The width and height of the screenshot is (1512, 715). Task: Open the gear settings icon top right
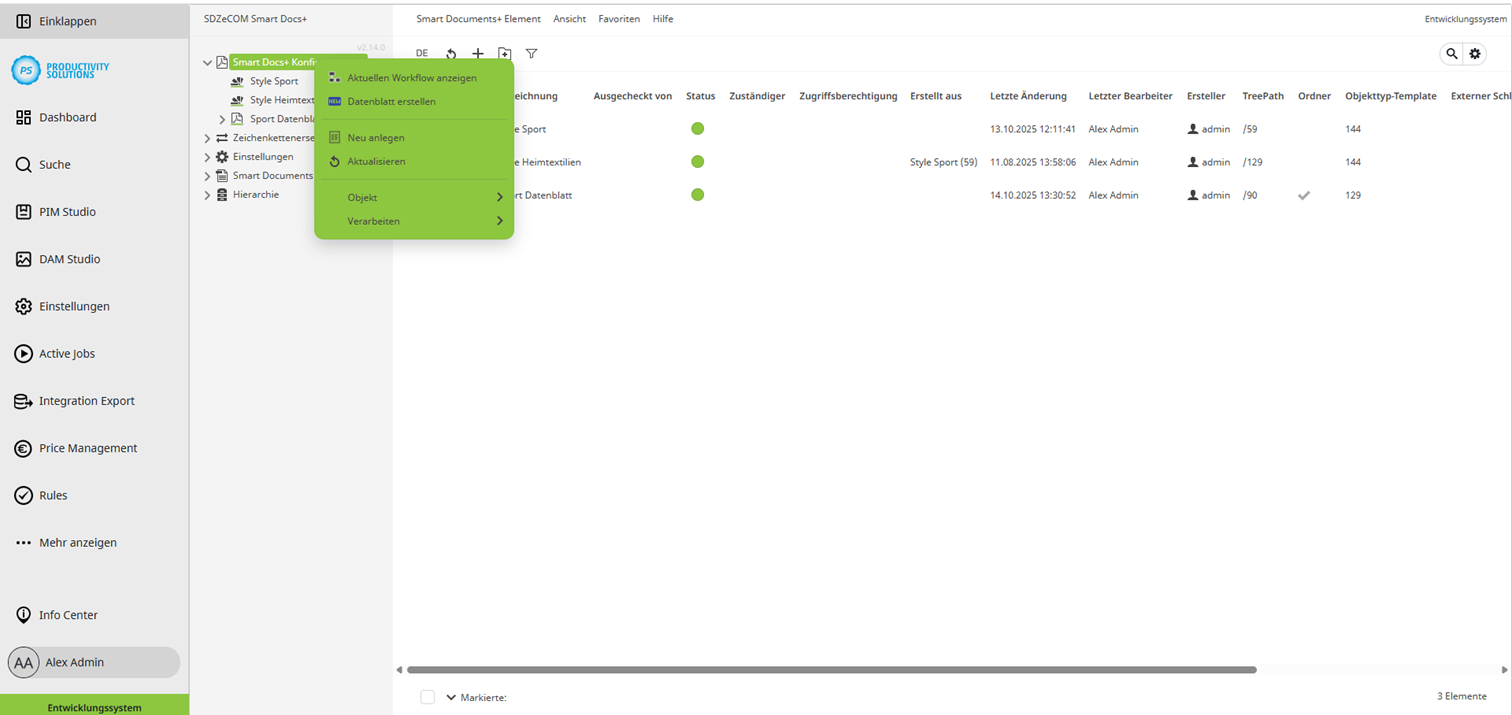1475,54
